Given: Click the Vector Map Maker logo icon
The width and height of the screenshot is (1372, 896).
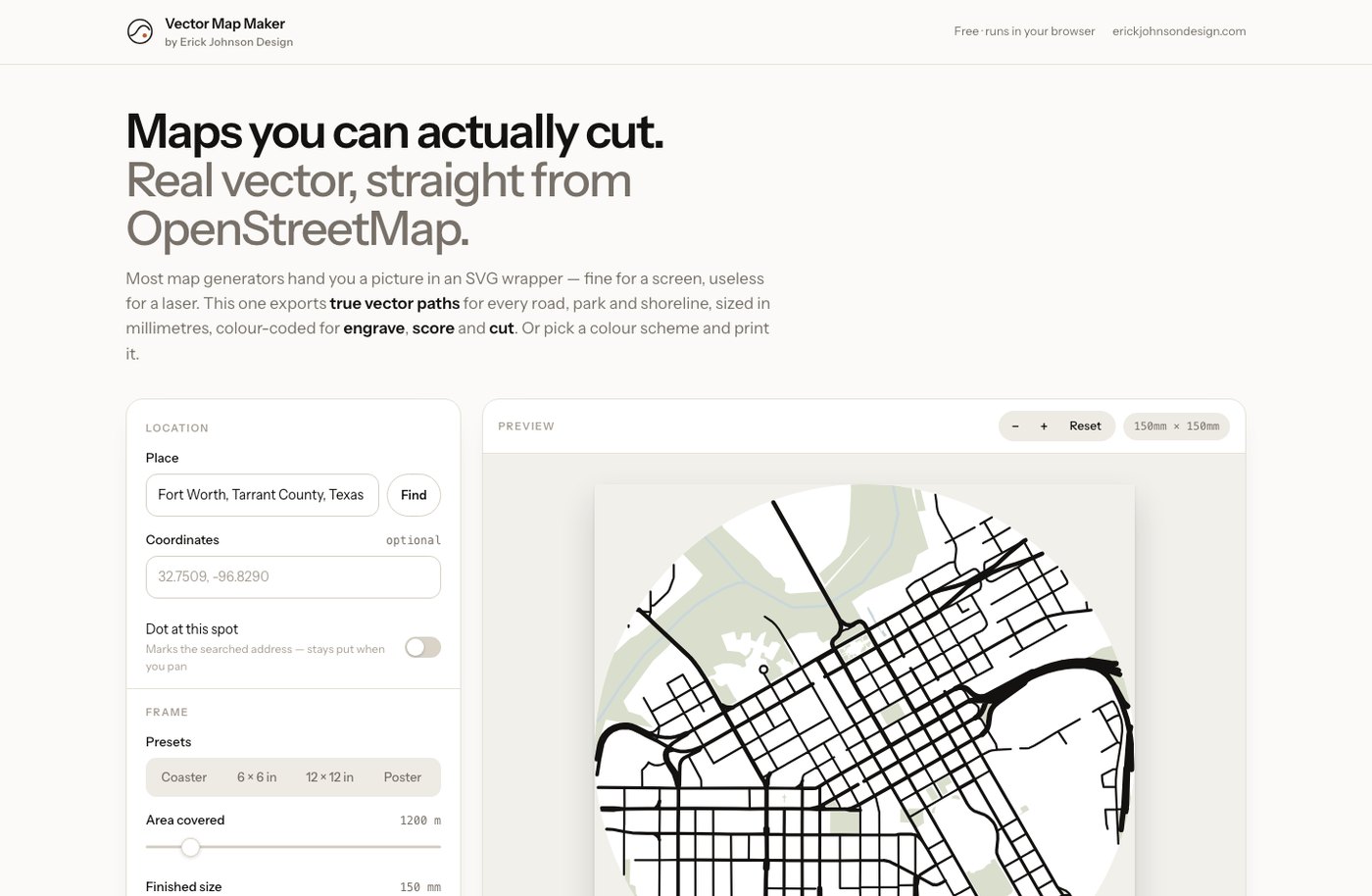Looking at the screenshot, I should pyautogui.click(x=140, y=31).
